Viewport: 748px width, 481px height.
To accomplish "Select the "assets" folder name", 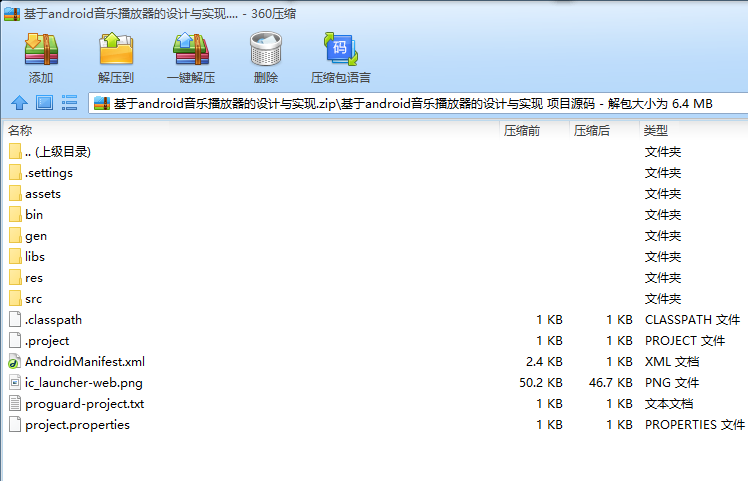I will tap(43, 194).
